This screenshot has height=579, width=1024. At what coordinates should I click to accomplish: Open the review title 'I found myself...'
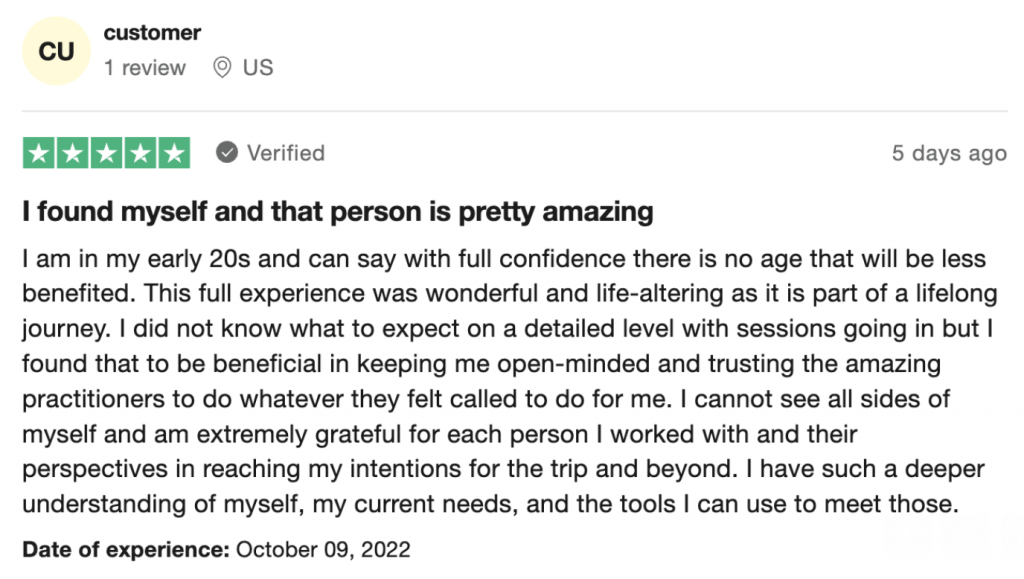(x=338, y=212)
